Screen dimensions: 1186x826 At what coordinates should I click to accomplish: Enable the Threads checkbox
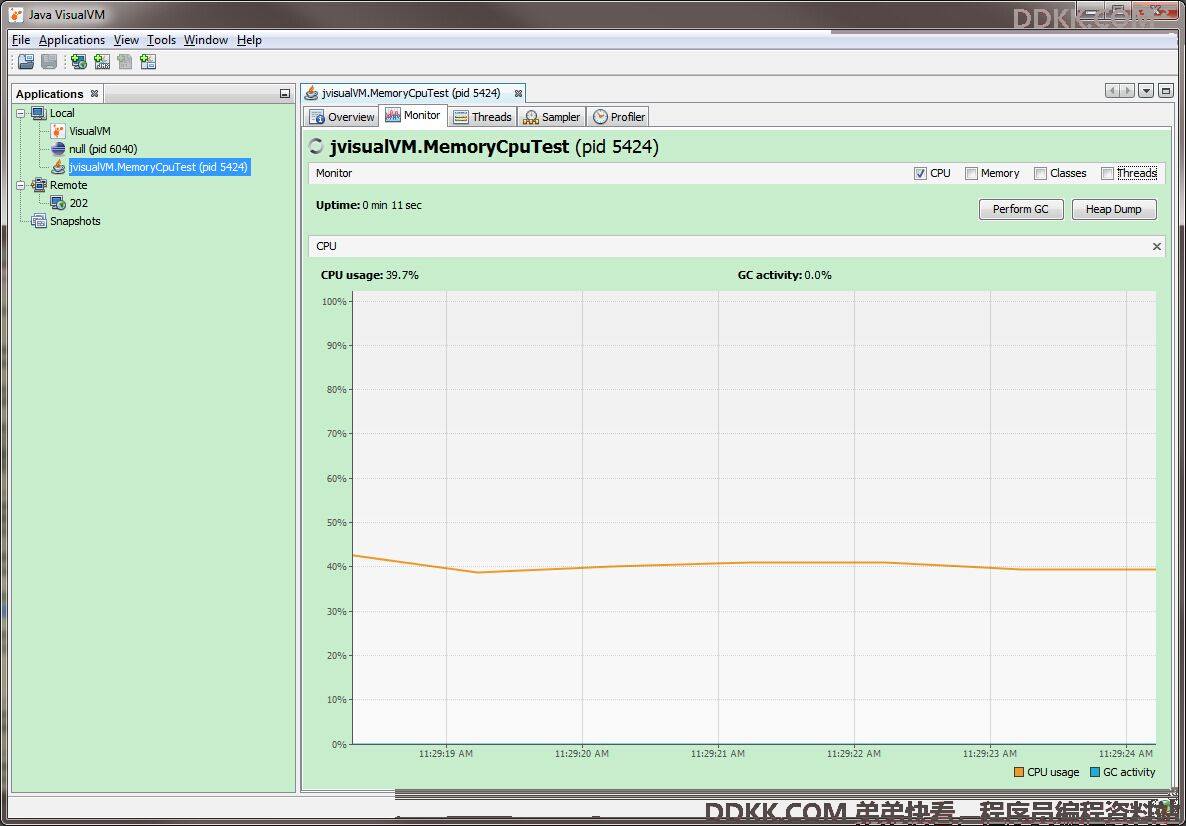click(x=1107, y=173)
